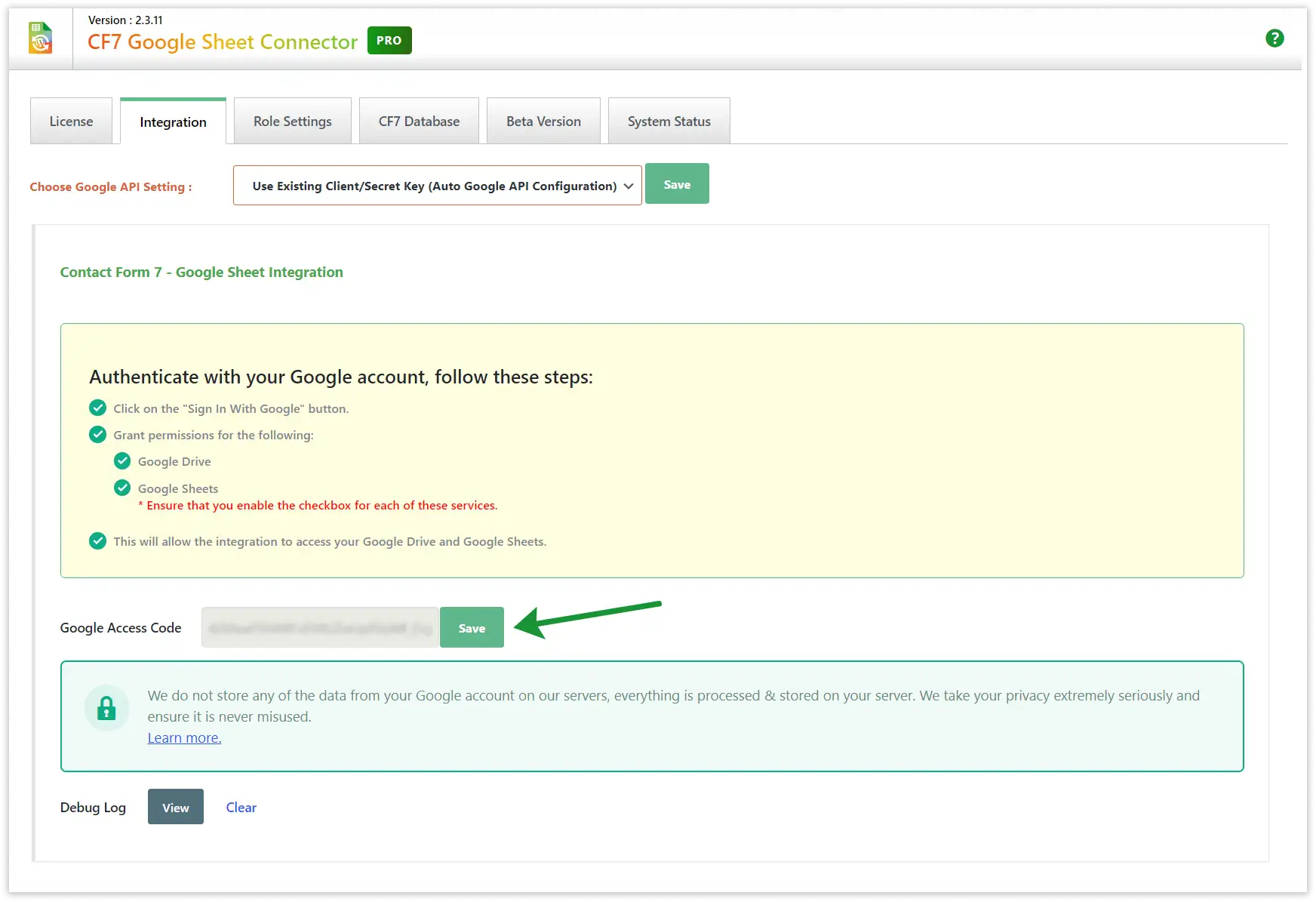Click the Google Access Code input field
The width and height of the screenshot is (1316, 902).
pyautogui.click(x=320, y=628)
